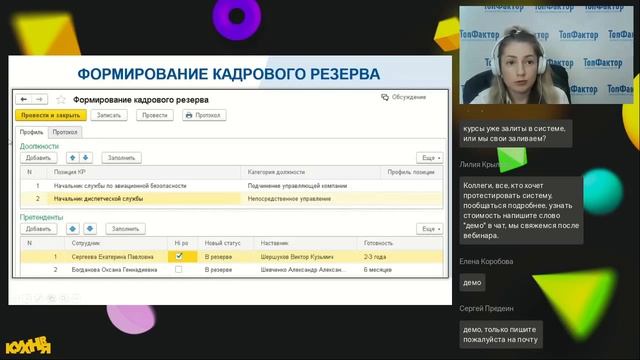Viewport: 640px width, 360px height.
Task: Go back with the left arrow button
Action: [24, 99]
